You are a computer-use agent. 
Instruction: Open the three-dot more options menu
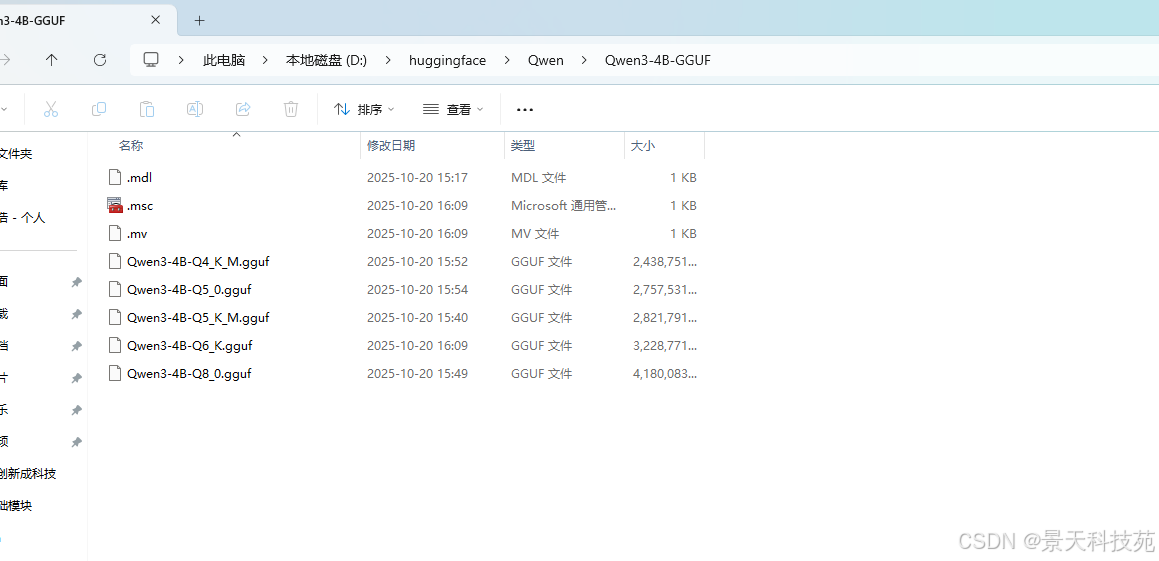tap(525, 109)
